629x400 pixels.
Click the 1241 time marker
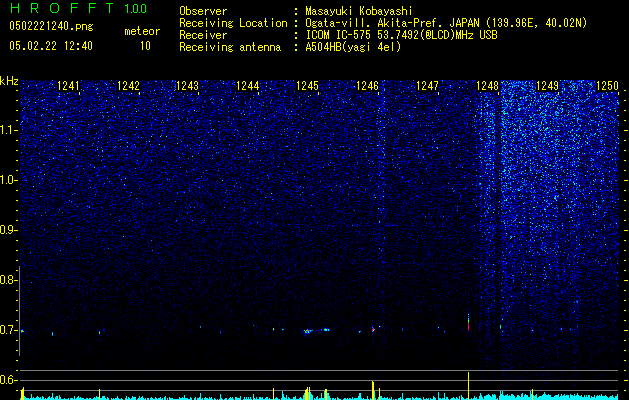click(x=68, y=86)
